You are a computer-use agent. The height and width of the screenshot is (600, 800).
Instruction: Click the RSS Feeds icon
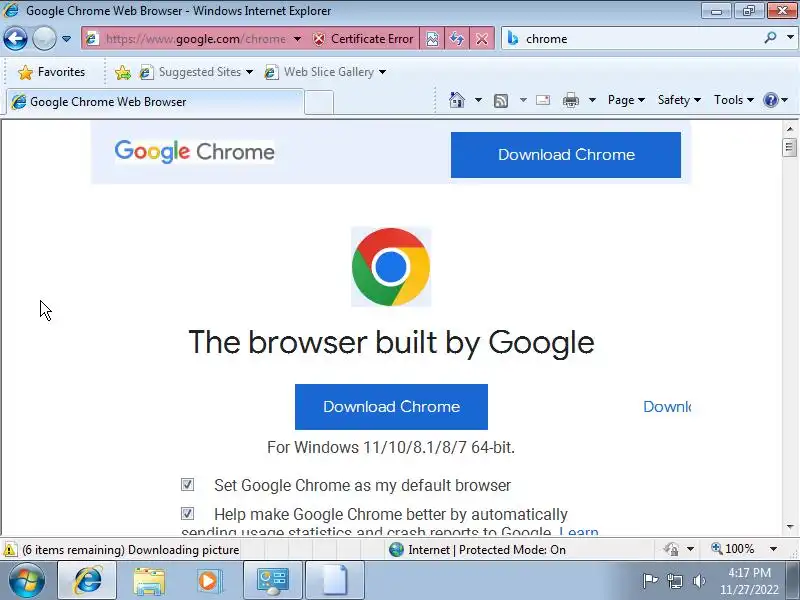(x=501, y=101)
